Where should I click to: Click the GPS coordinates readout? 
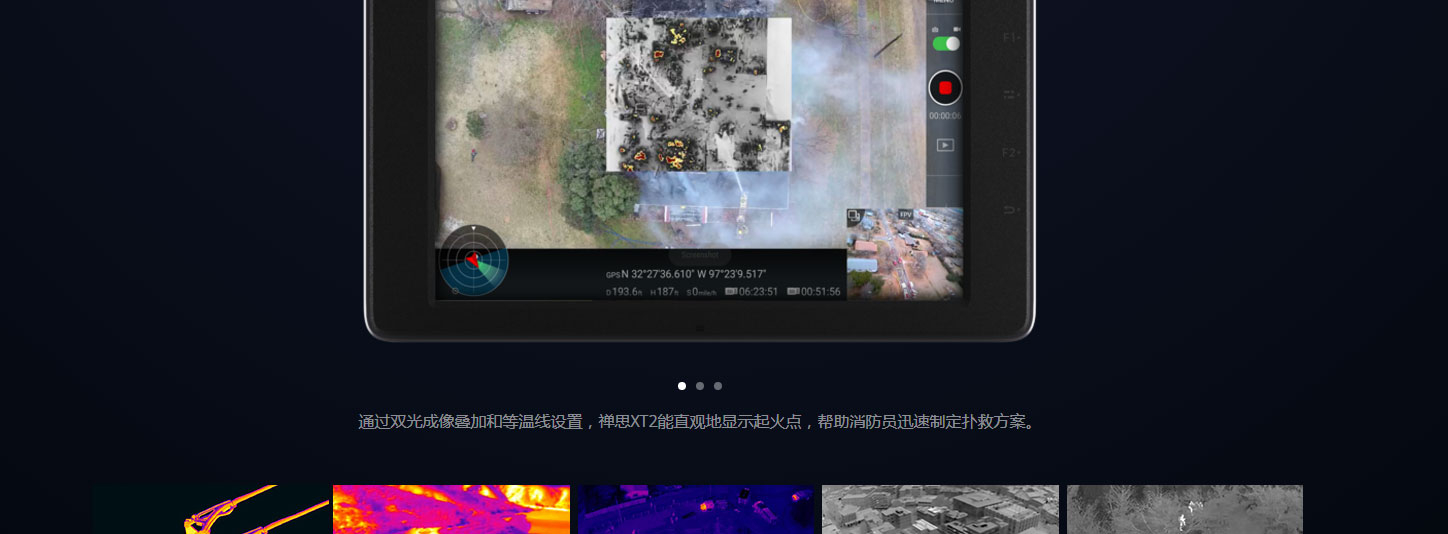(x=686, y=274)
